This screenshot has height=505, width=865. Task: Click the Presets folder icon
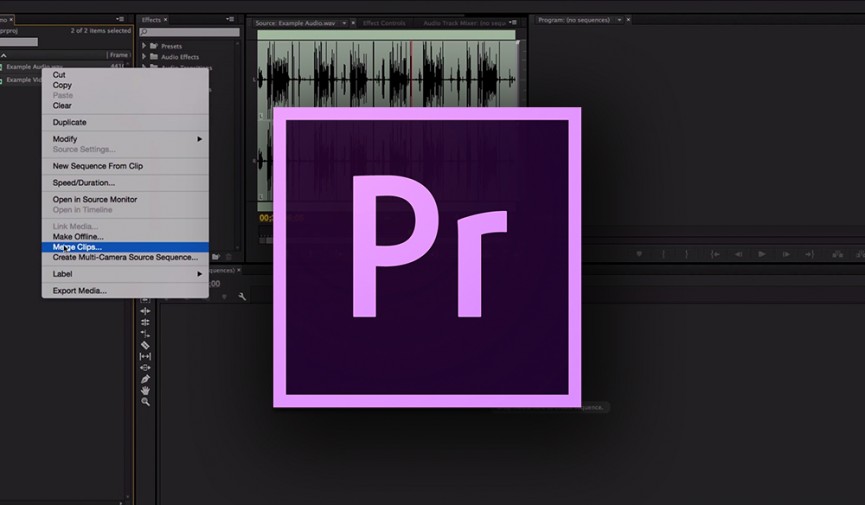[x=154, y=46]
